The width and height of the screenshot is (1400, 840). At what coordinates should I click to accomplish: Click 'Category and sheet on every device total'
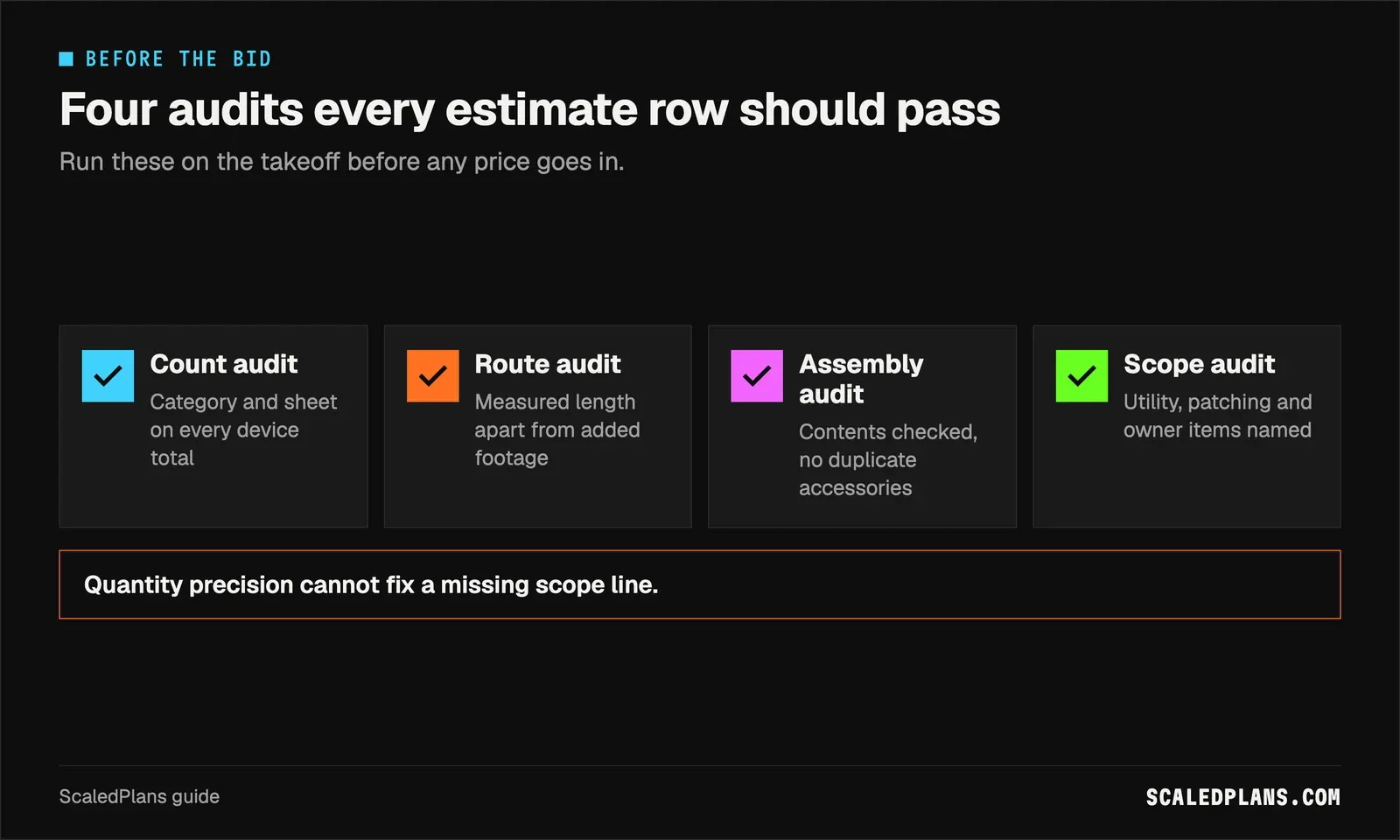point(243,430)
